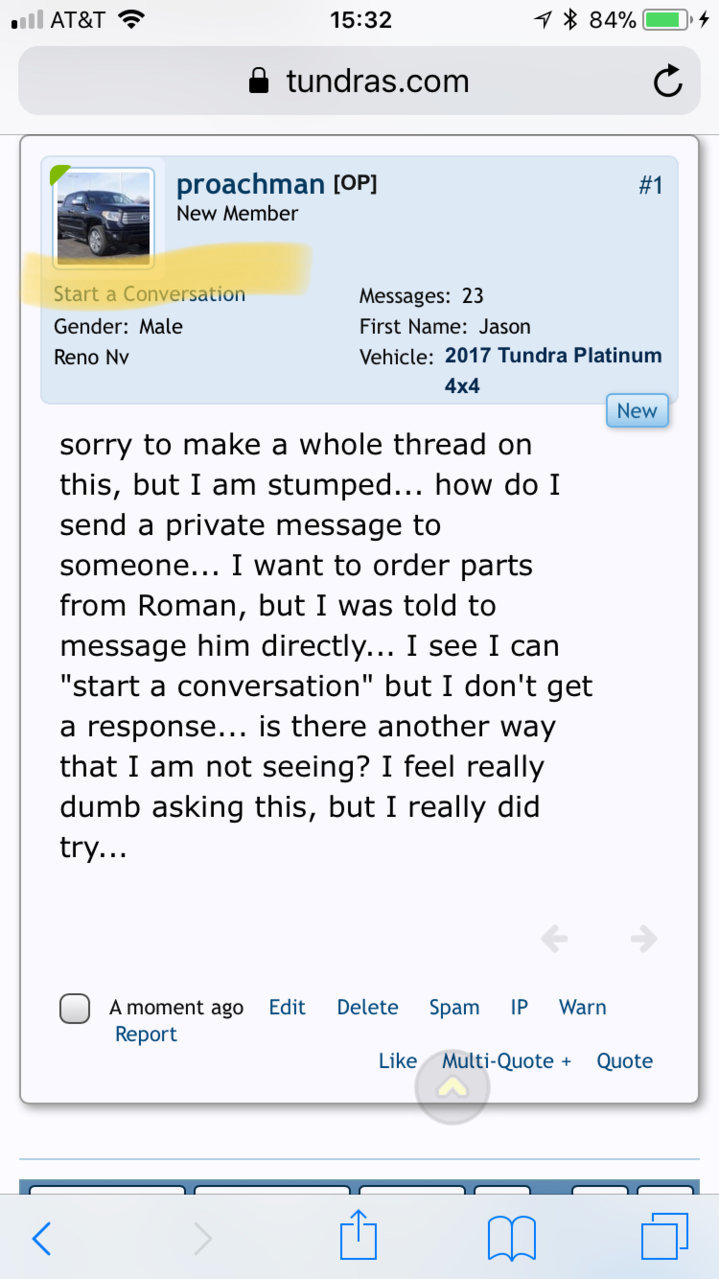Like the post

[x=397, y=1061]
